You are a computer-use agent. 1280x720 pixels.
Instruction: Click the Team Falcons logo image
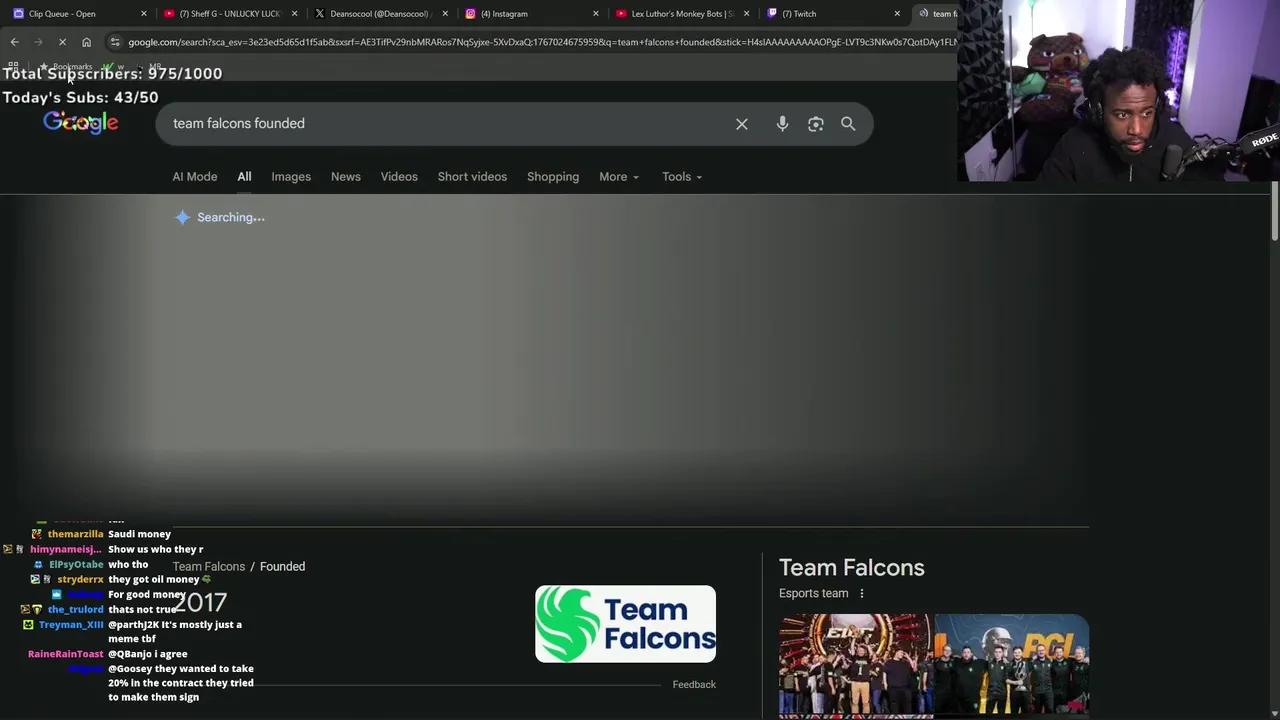click(x=625, y=624)
